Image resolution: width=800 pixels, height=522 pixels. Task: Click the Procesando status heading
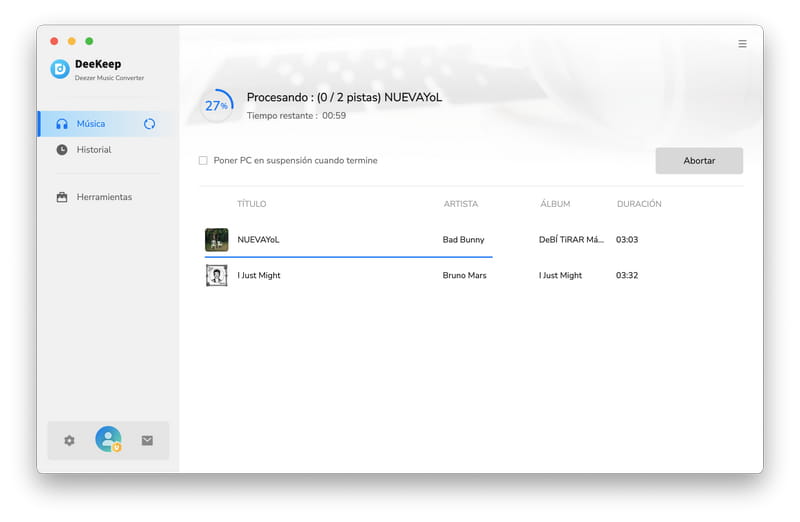(344, 97)
